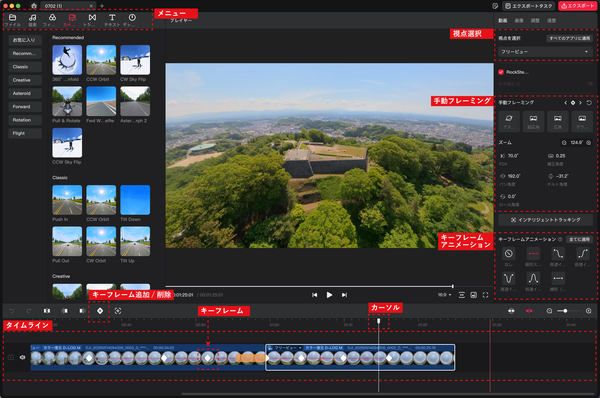Choose the second framing preset (ultra-wide)
Viewport: 600px width, 398px height.
pyautogui.click(x=533, y=122)
